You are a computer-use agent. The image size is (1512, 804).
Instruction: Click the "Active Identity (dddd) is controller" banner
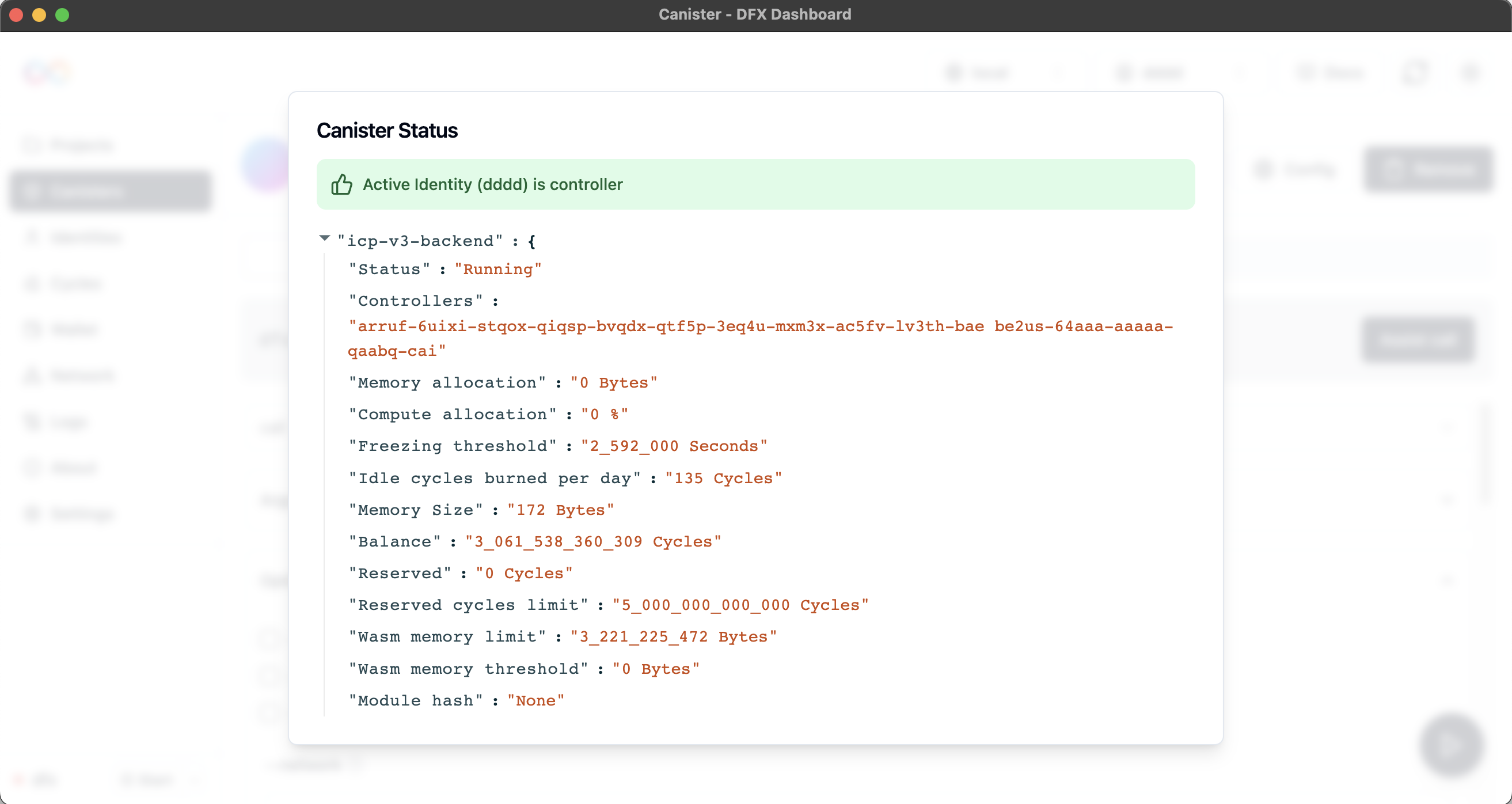(755, 184)
